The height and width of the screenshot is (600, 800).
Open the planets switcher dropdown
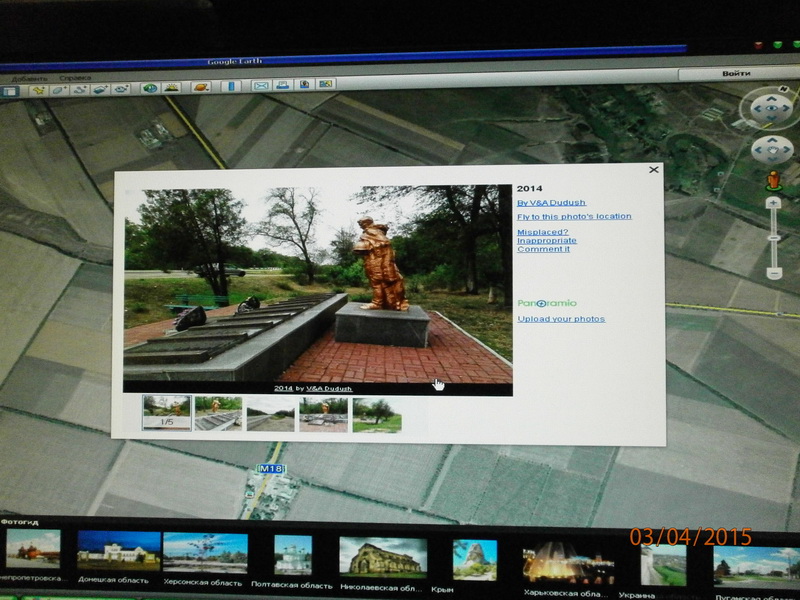[x=201, y=87]
